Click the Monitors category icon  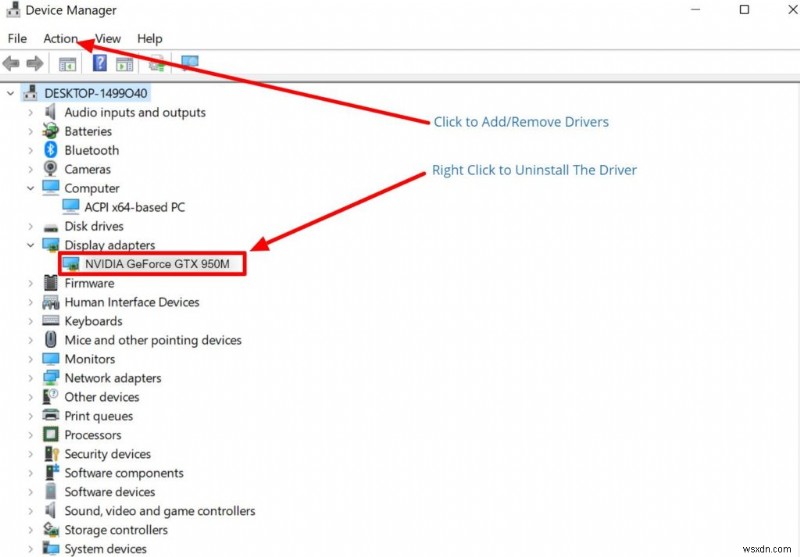(51, 359)
